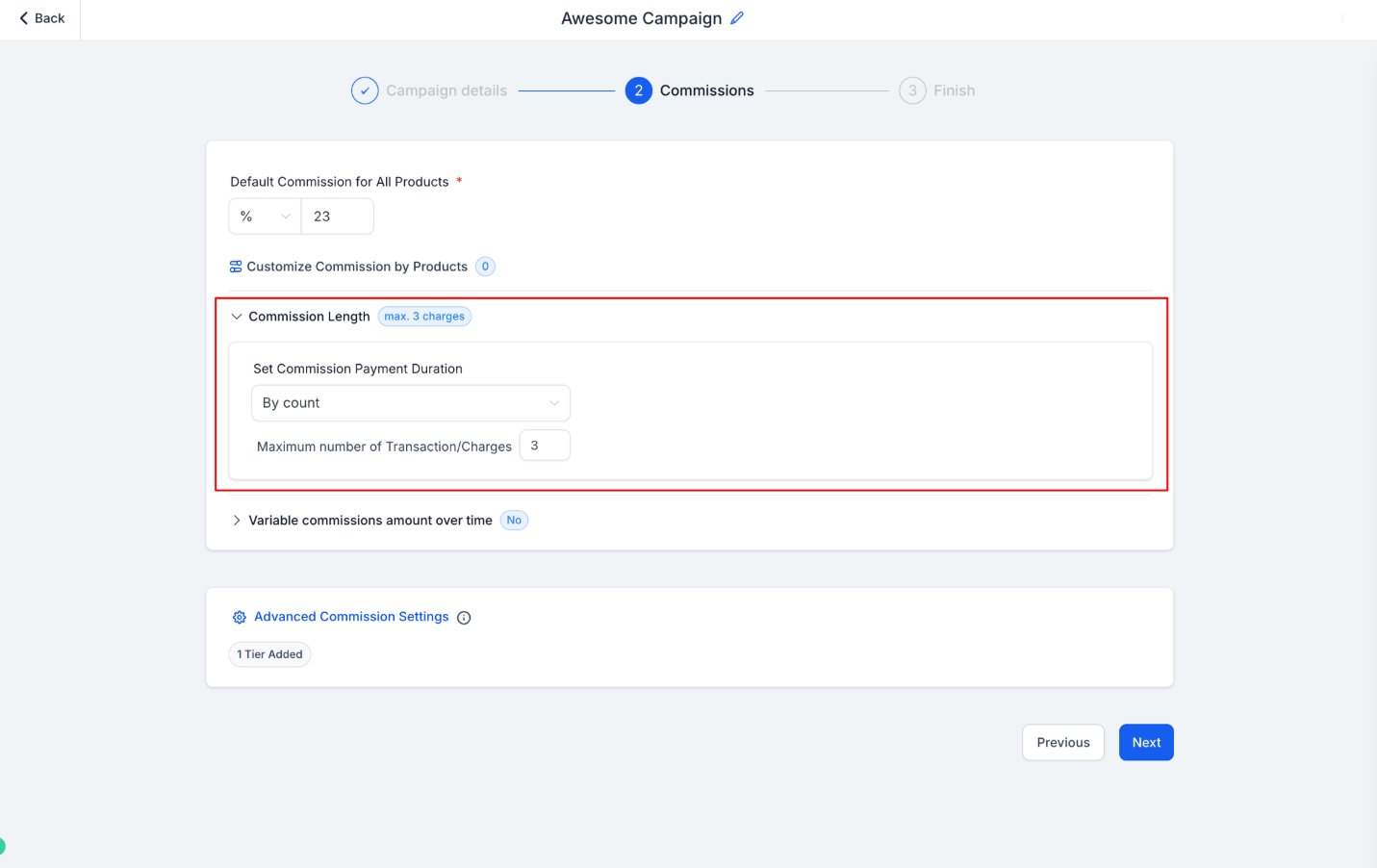
Task: Click the step 2 Commissions circle
Action: (x=638, y=90)
